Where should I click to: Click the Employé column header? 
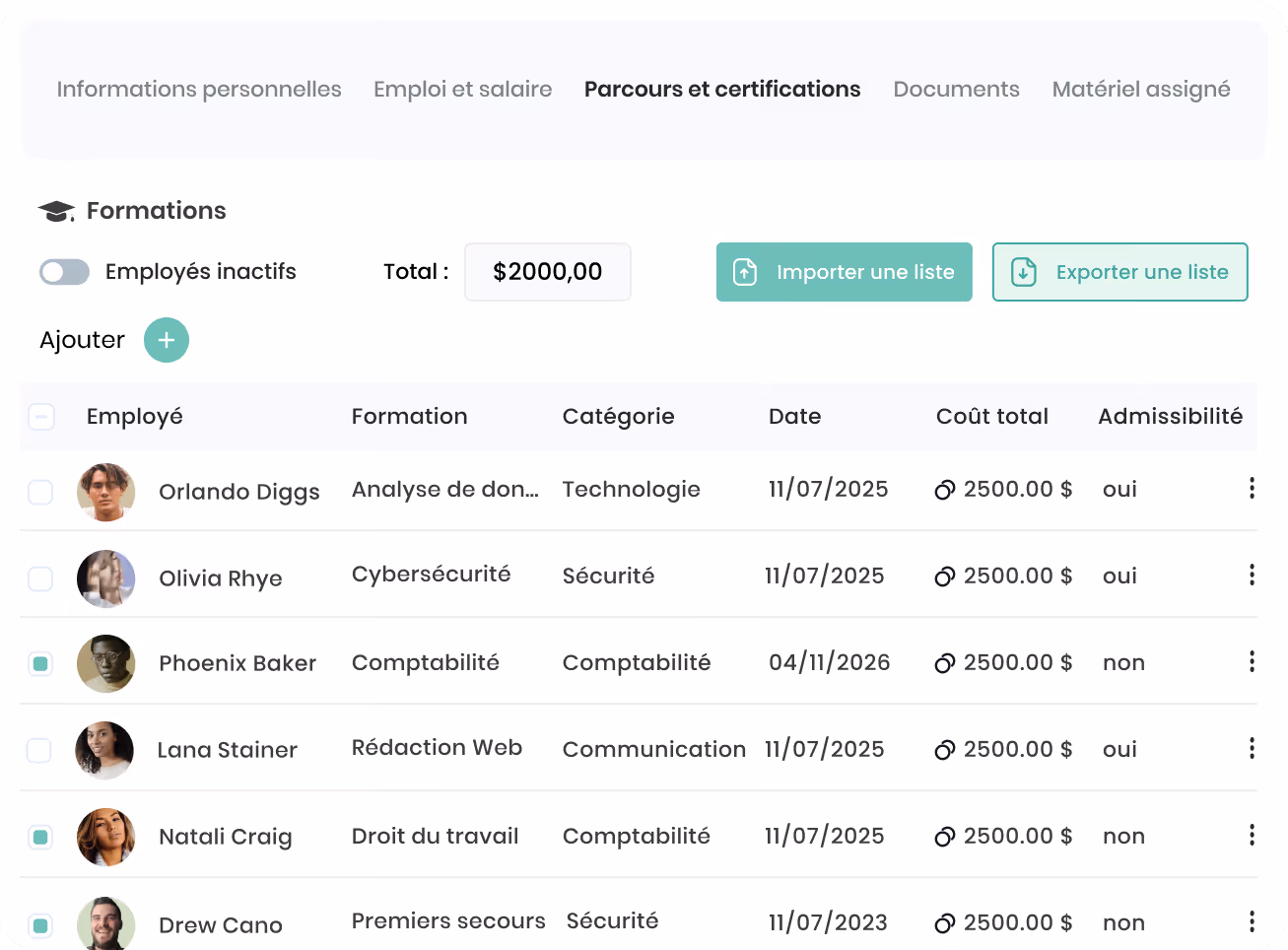point(135,417)
